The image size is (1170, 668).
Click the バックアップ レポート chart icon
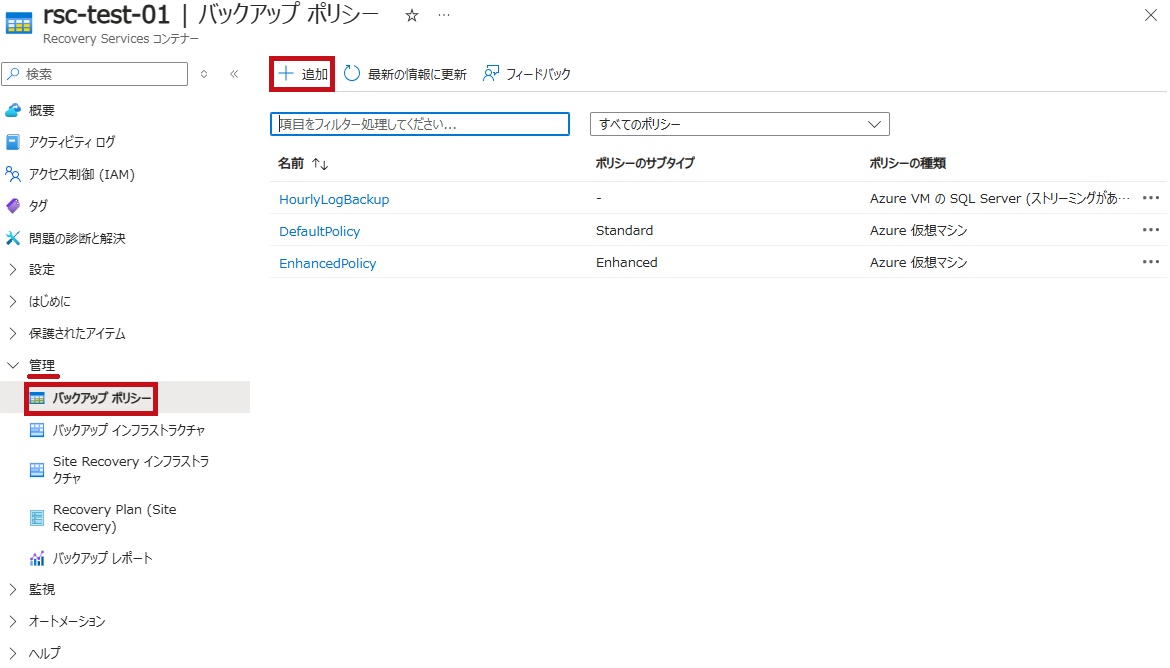37,558
